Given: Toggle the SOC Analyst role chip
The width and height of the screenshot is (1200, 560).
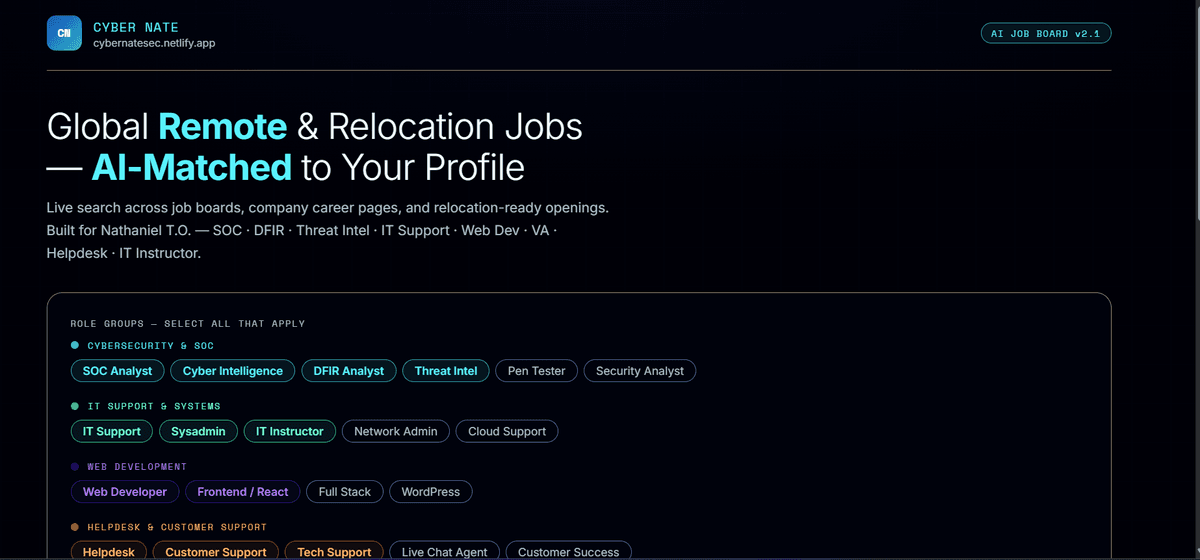Looking at the screenshot, I should click(x=118, y=371).
